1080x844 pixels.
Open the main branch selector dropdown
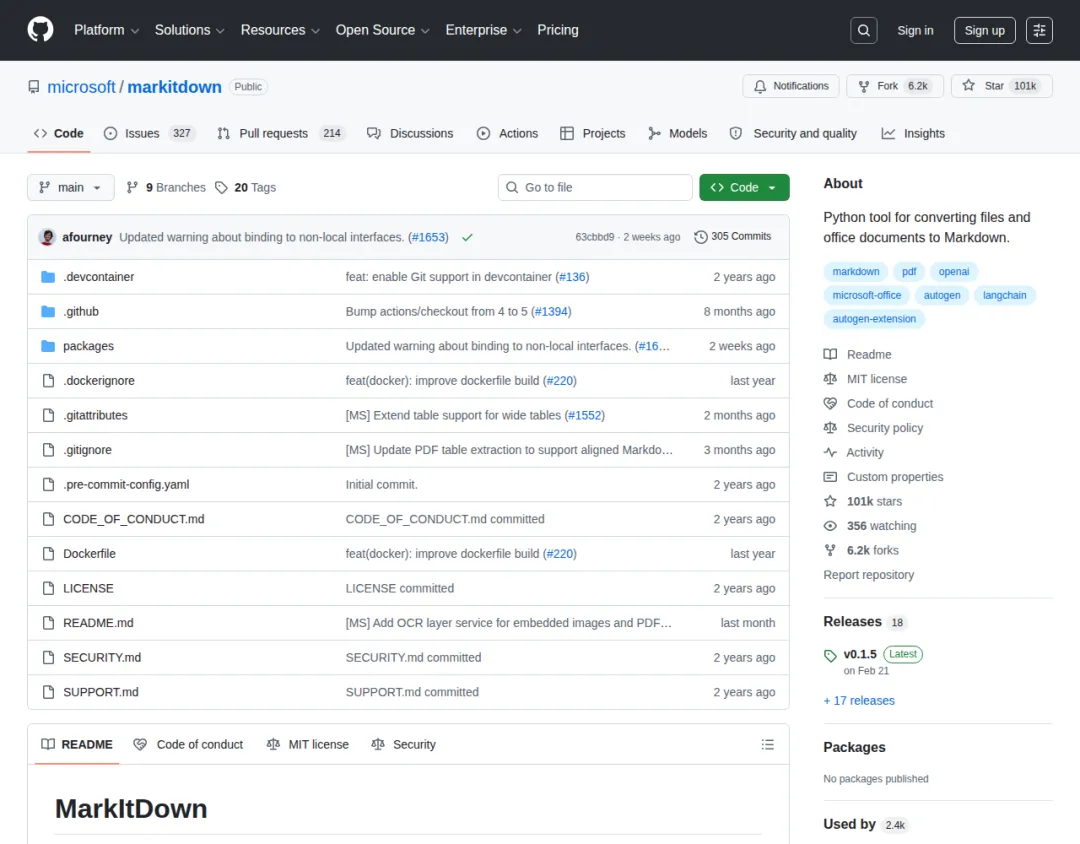point(70,187)
